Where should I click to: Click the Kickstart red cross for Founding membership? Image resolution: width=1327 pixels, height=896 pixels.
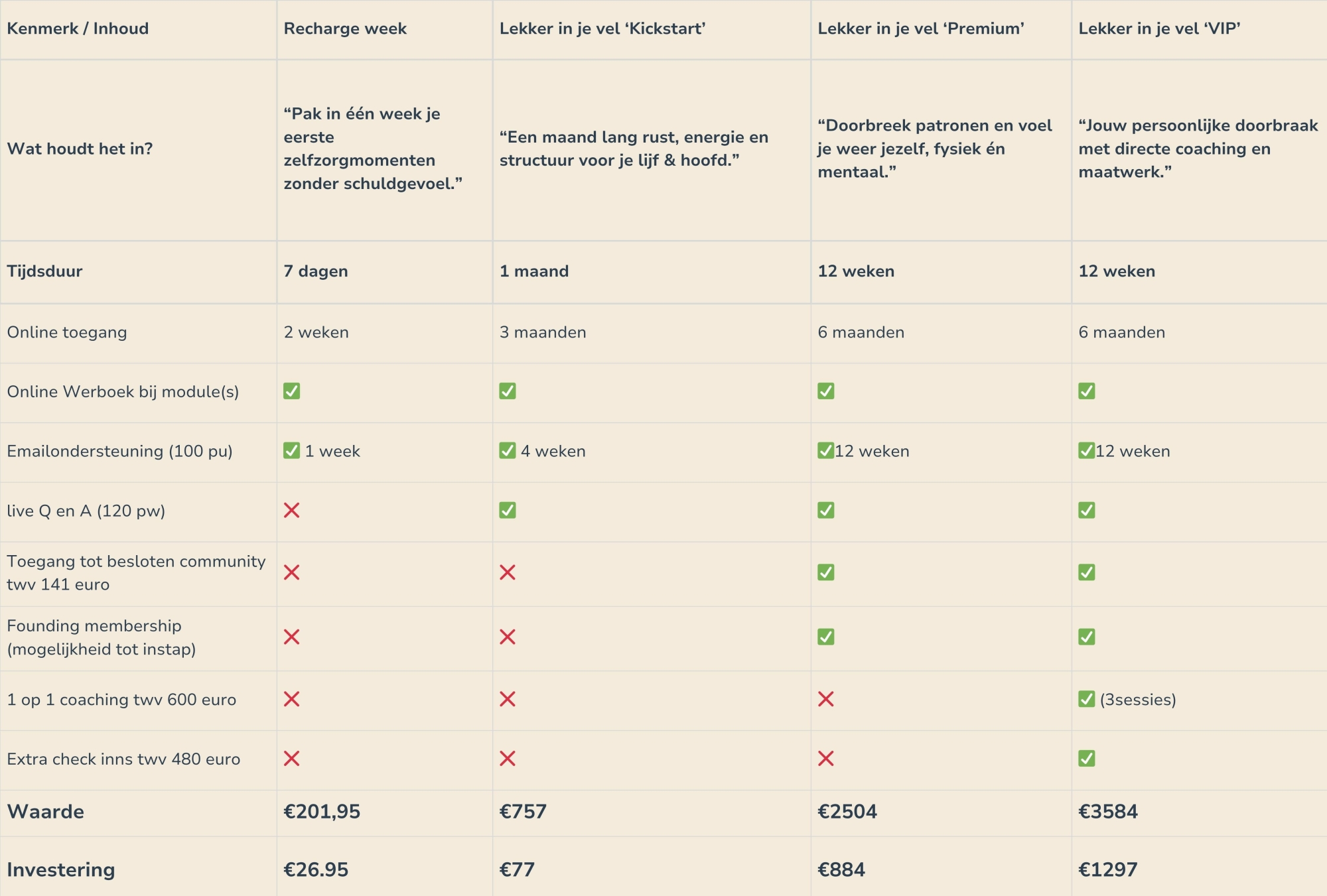point(508,637)
